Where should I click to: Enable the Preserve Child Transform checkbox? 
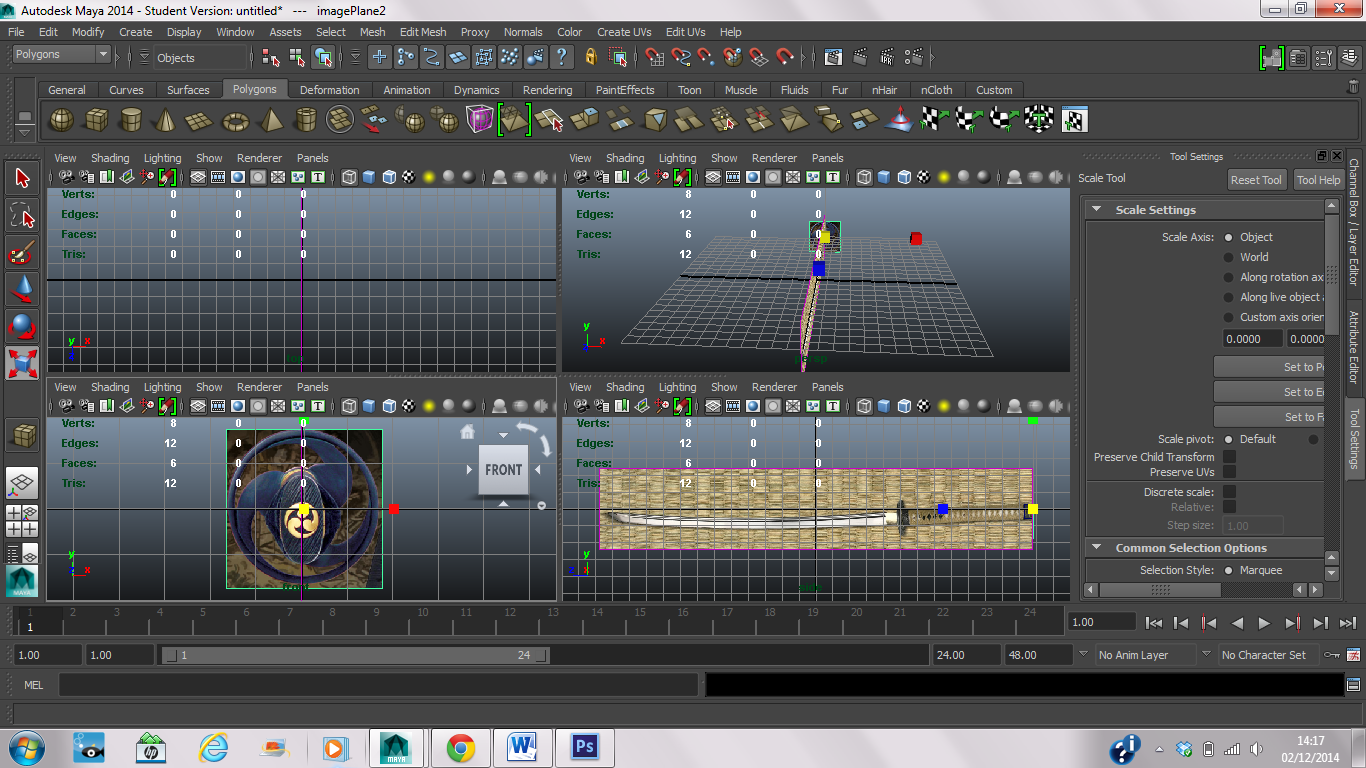pyautogui.click(x=1229, y=456)
